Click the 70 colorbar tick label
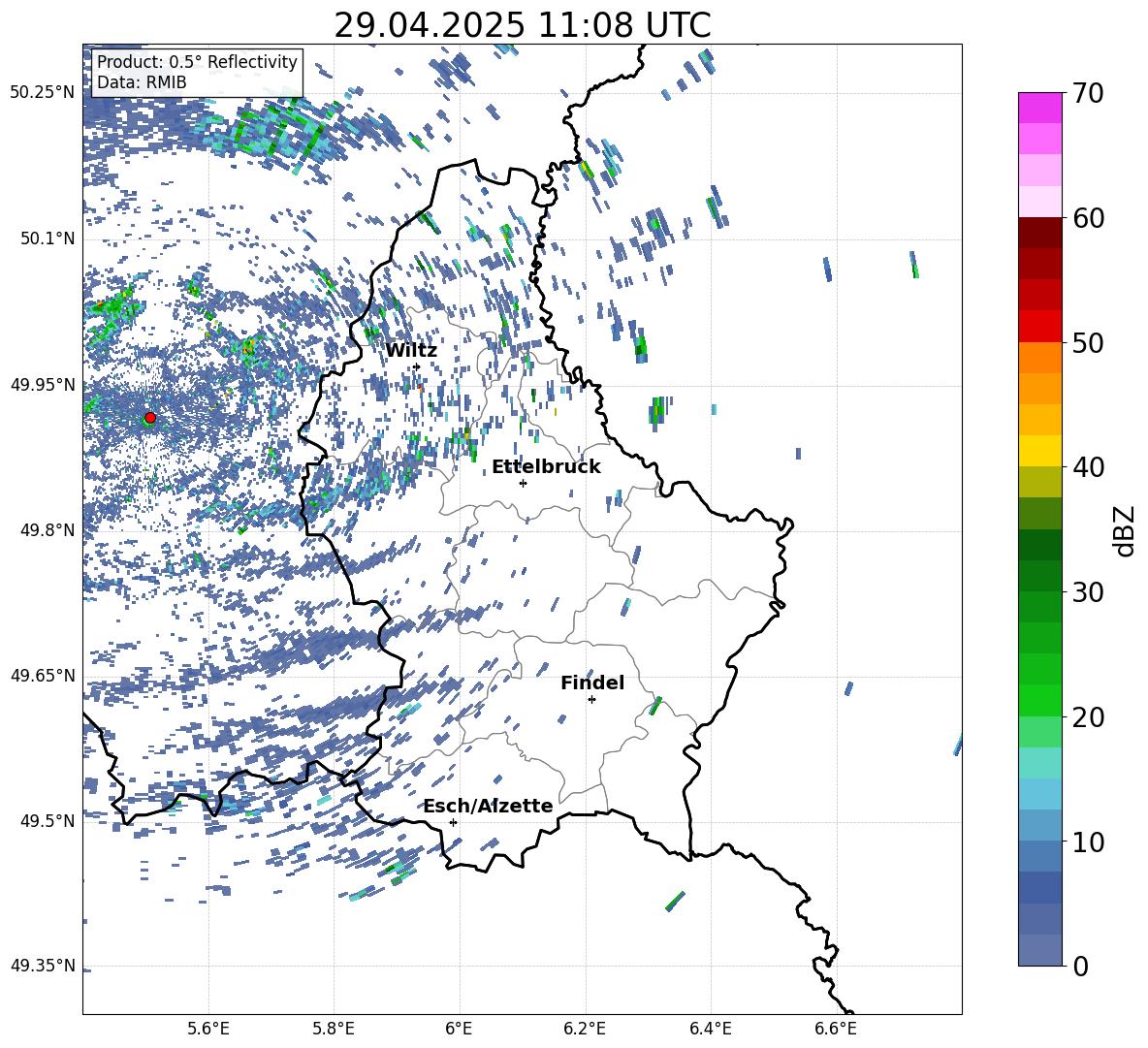 pyautogui.click(x=1088, y=93)
